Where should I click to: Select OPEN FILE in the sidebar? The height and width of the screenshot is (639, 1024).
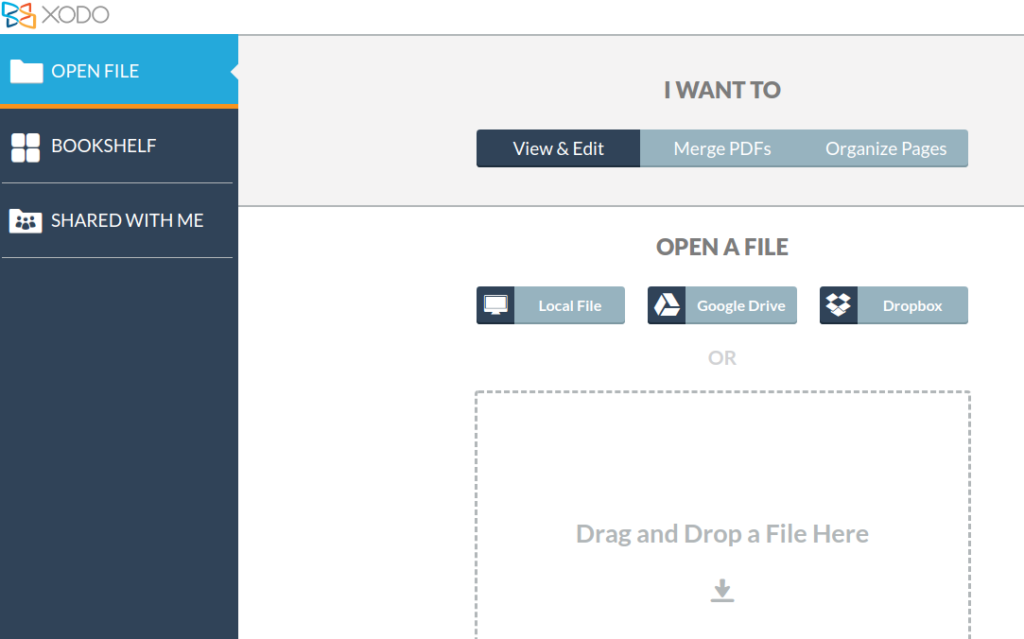(97, 70)
